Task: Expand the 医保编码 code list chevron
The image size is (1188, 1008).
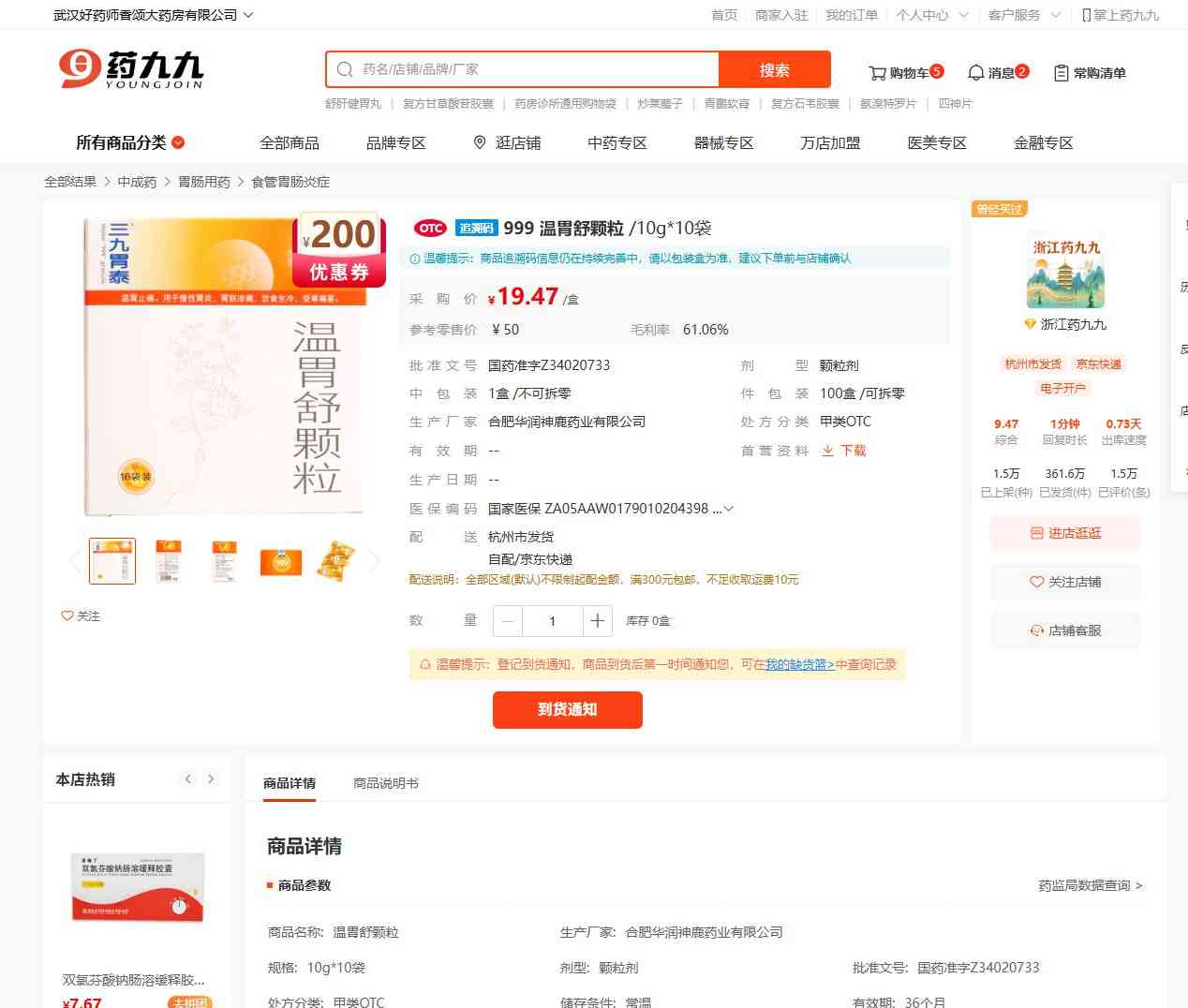Action: [728, 509]
